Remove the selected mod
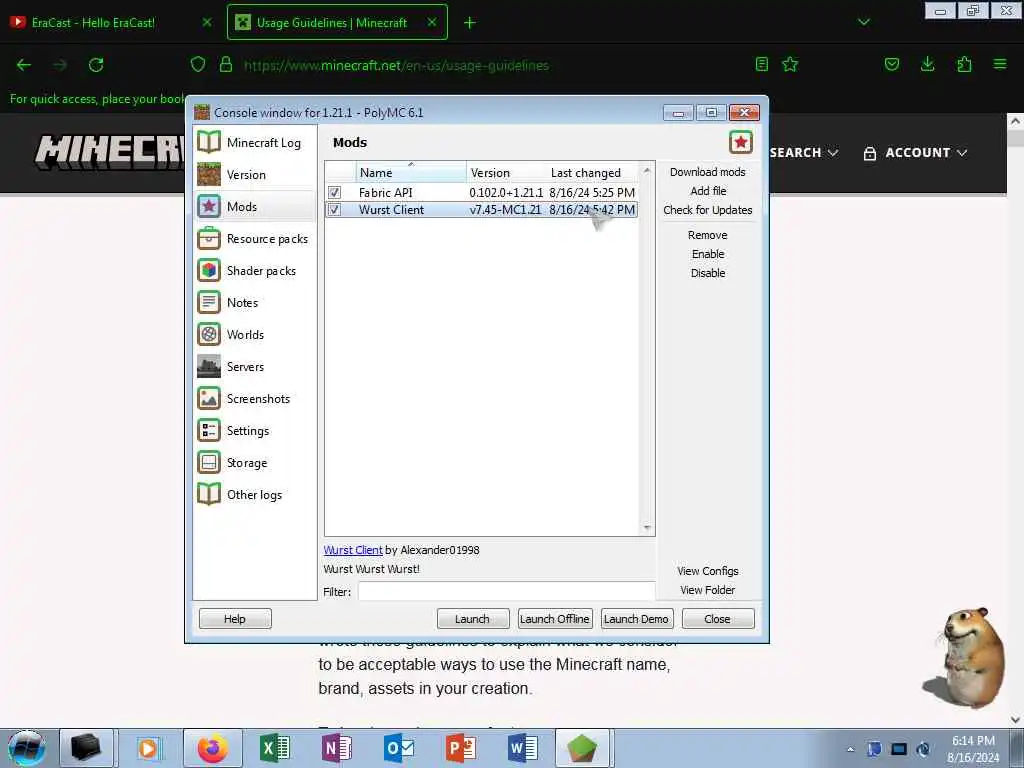Screen dimensions: 1024x768 708,235
